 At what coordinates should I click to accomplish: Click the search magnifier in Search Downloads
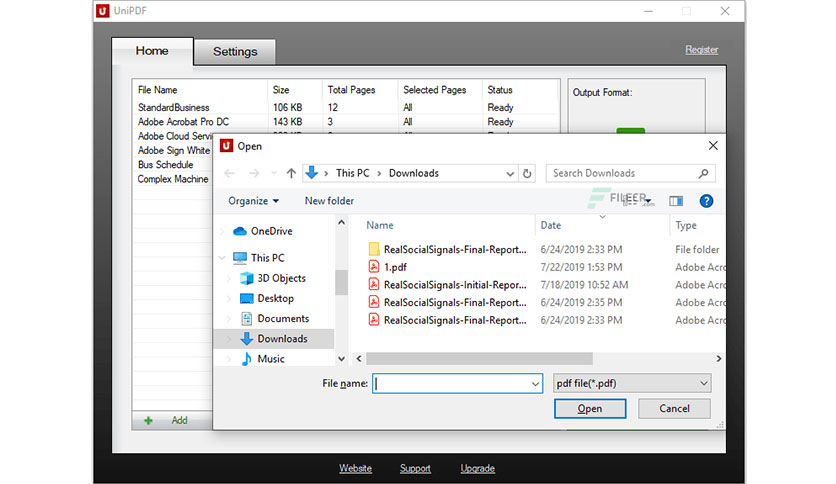point(704,173)
